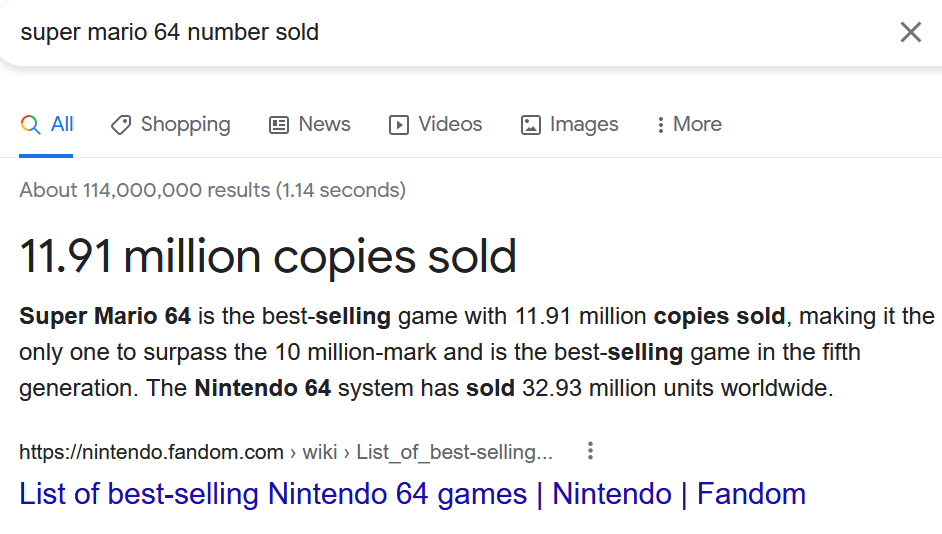Open the News tab label
The width and height of the screenshot is (942, 534).
[x=324, y=124]
